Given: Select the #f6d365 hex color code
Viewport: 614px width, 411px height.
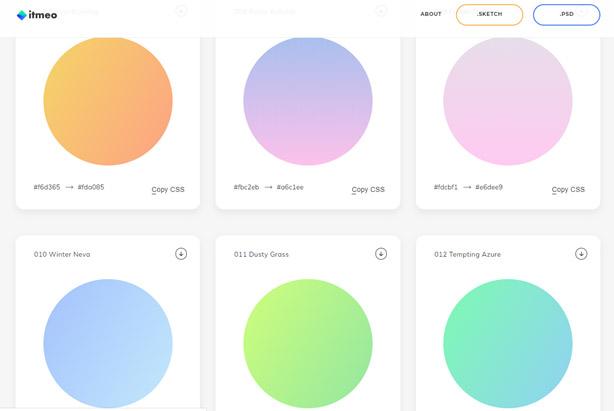Looking at the screenshot, I should coord(47,187).
